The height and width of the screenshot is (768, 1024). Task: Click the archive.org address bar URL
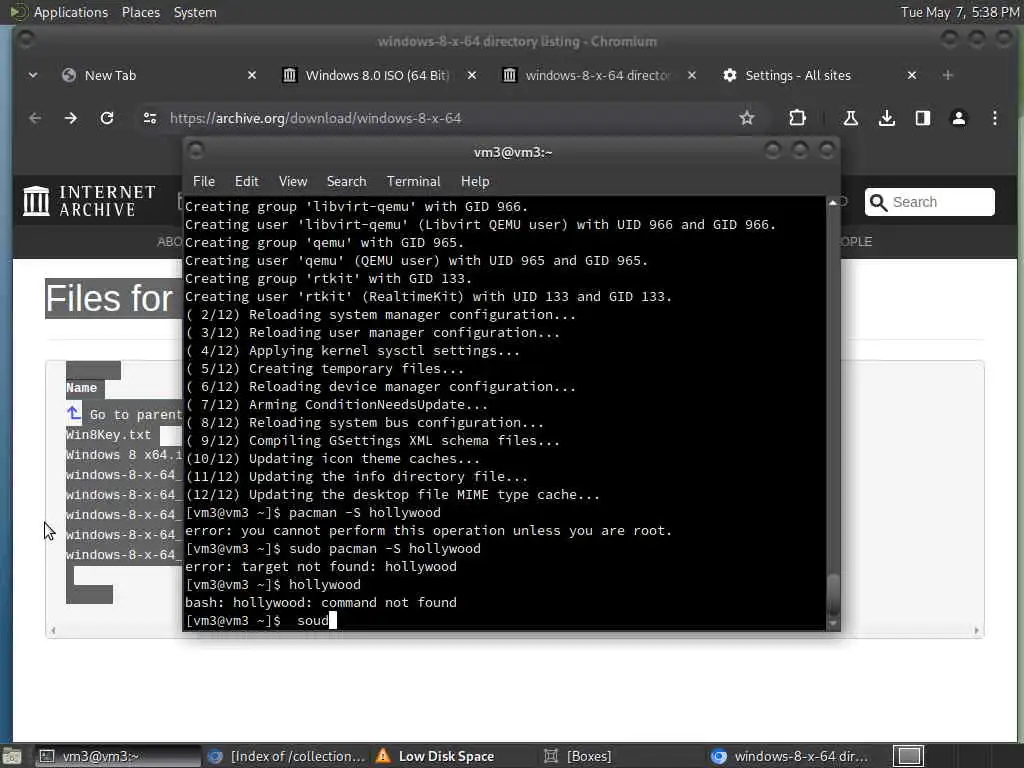point(315,118)
